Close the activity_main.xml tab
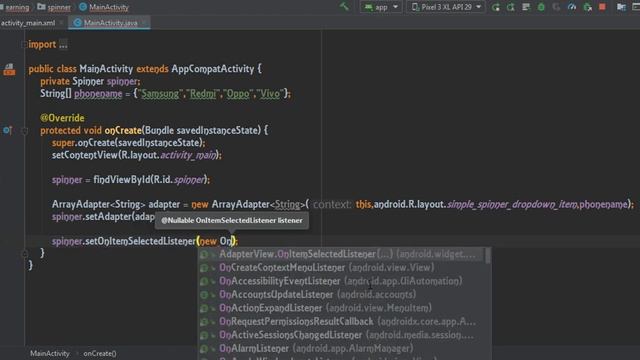Screen dimensions: 640x360 [x=61, y=23]
